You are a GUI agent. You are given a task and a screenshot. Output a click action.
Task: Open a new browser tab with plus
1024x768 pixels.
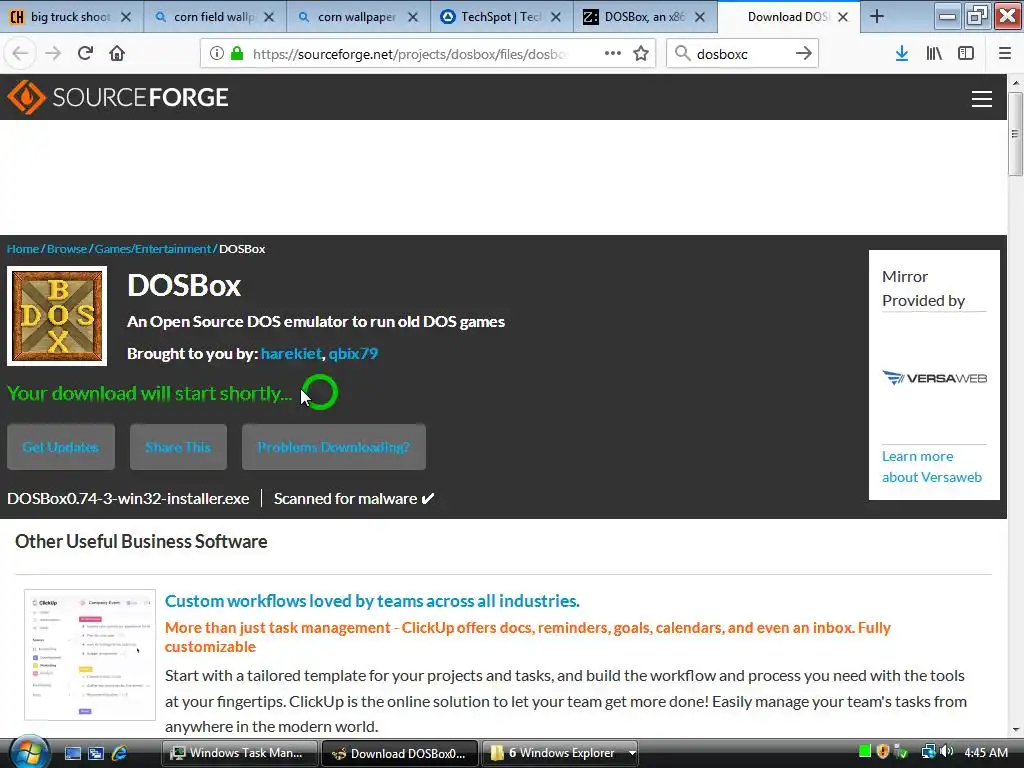(x=877, y=17)
